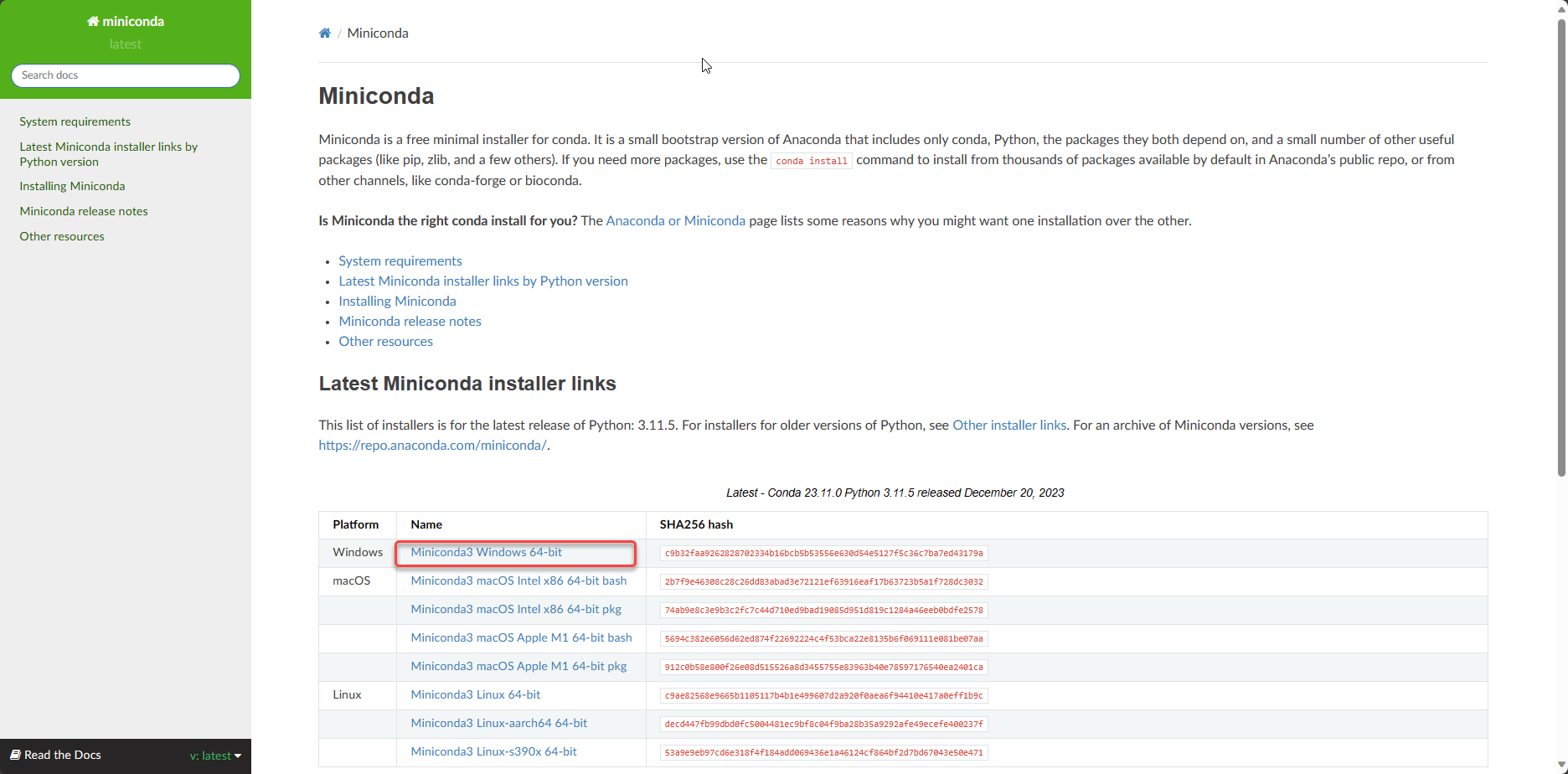The height and width of the screenshot is (774, 1568).
Task: Jump to Miniconda release notes from contents list
Action: [x=410, y=321]
